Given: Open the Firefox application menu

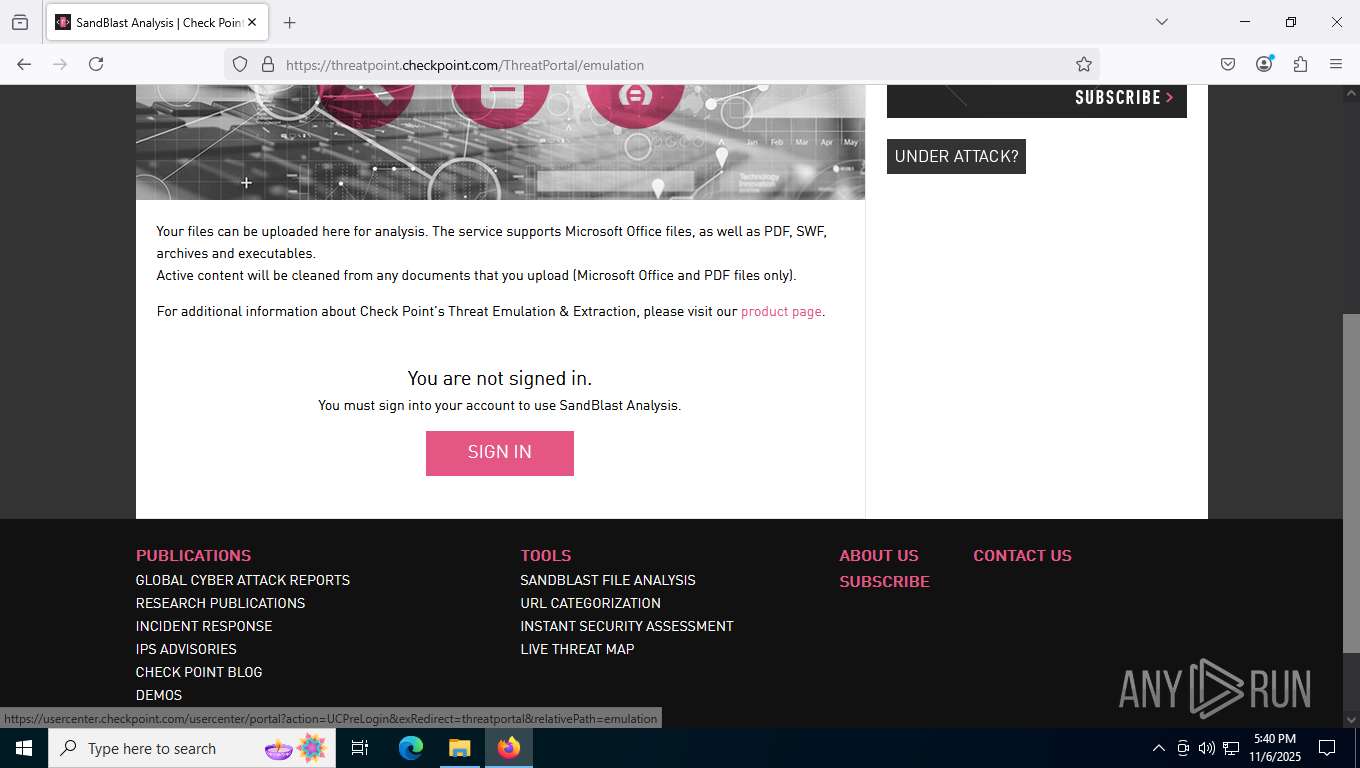Looking at the screenshot, I should pyautogui.click(x=1336, y=64).
